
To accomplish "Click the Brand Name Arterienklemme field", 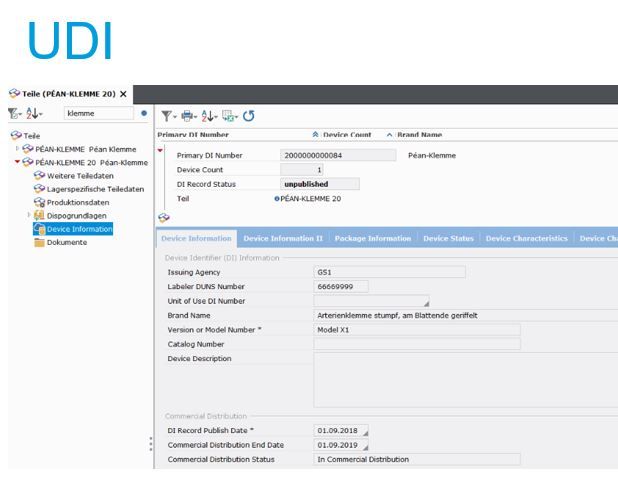I will point(466,315).
